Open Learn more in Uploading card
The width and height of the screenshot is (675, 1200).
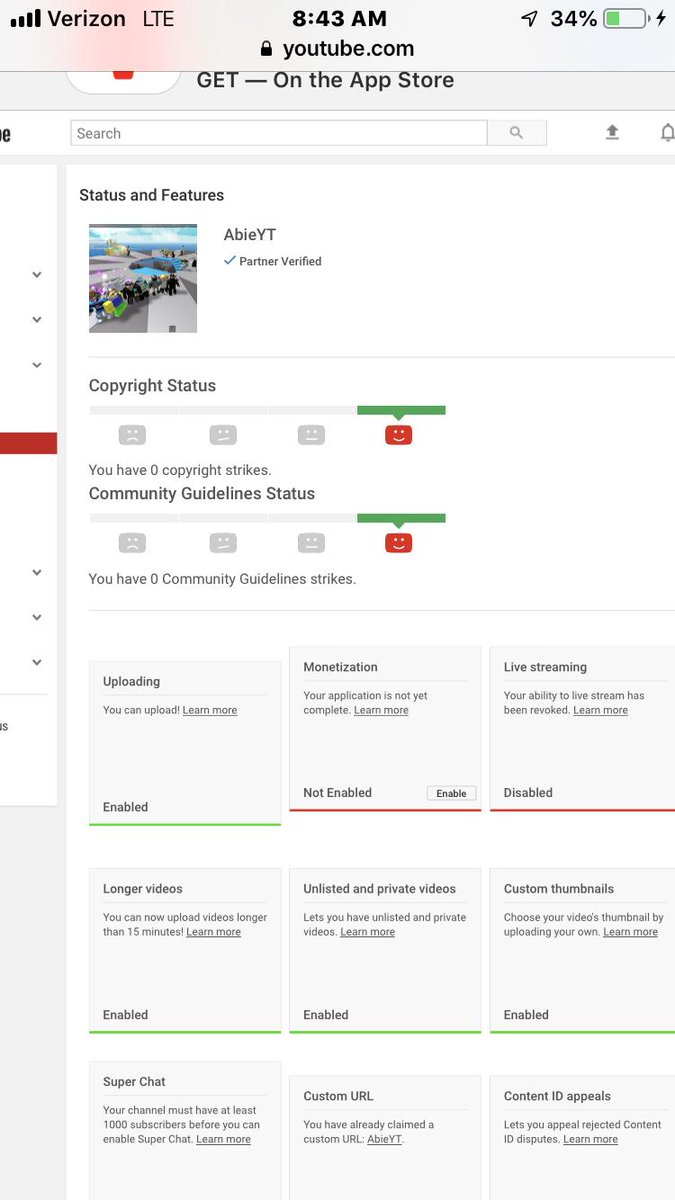[210, 710]
